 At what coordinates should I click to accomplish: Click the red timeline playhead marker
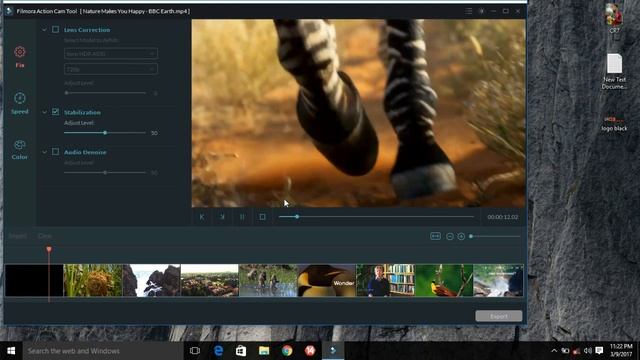[x=49, y=249]
